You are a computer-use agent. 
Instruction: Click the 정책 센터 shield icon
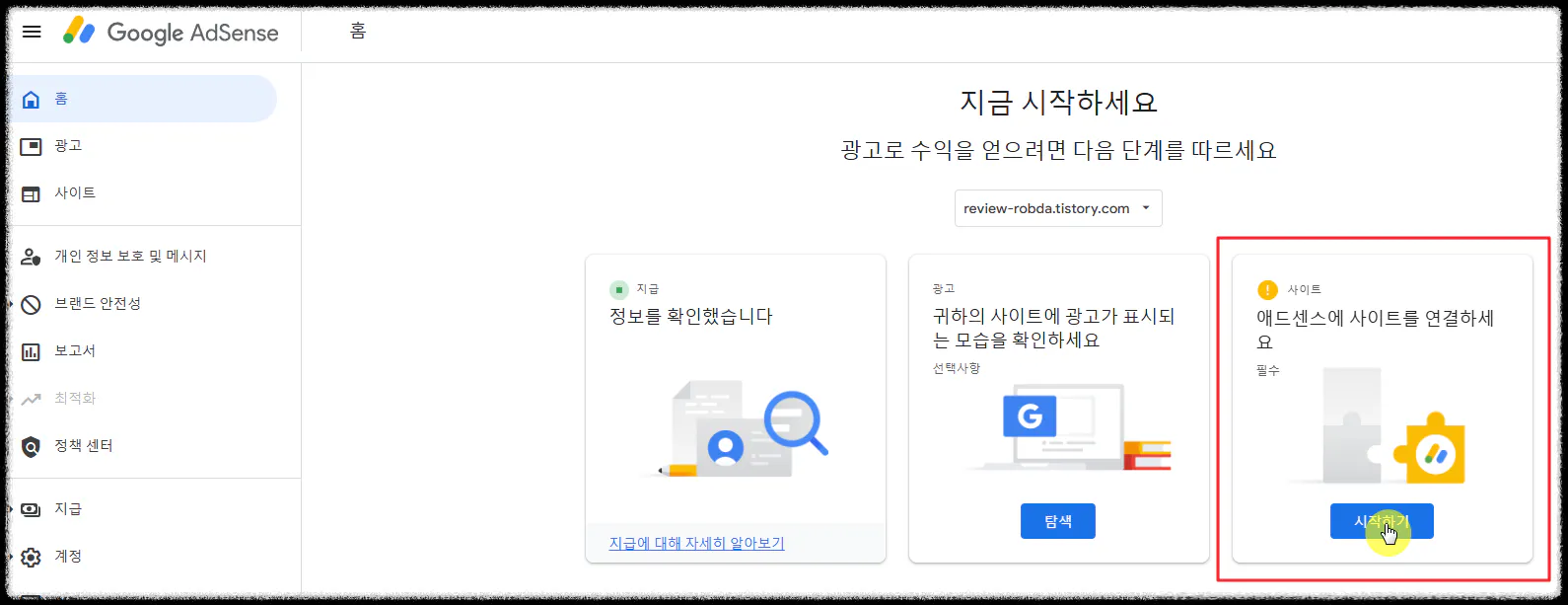click(32, 446)
